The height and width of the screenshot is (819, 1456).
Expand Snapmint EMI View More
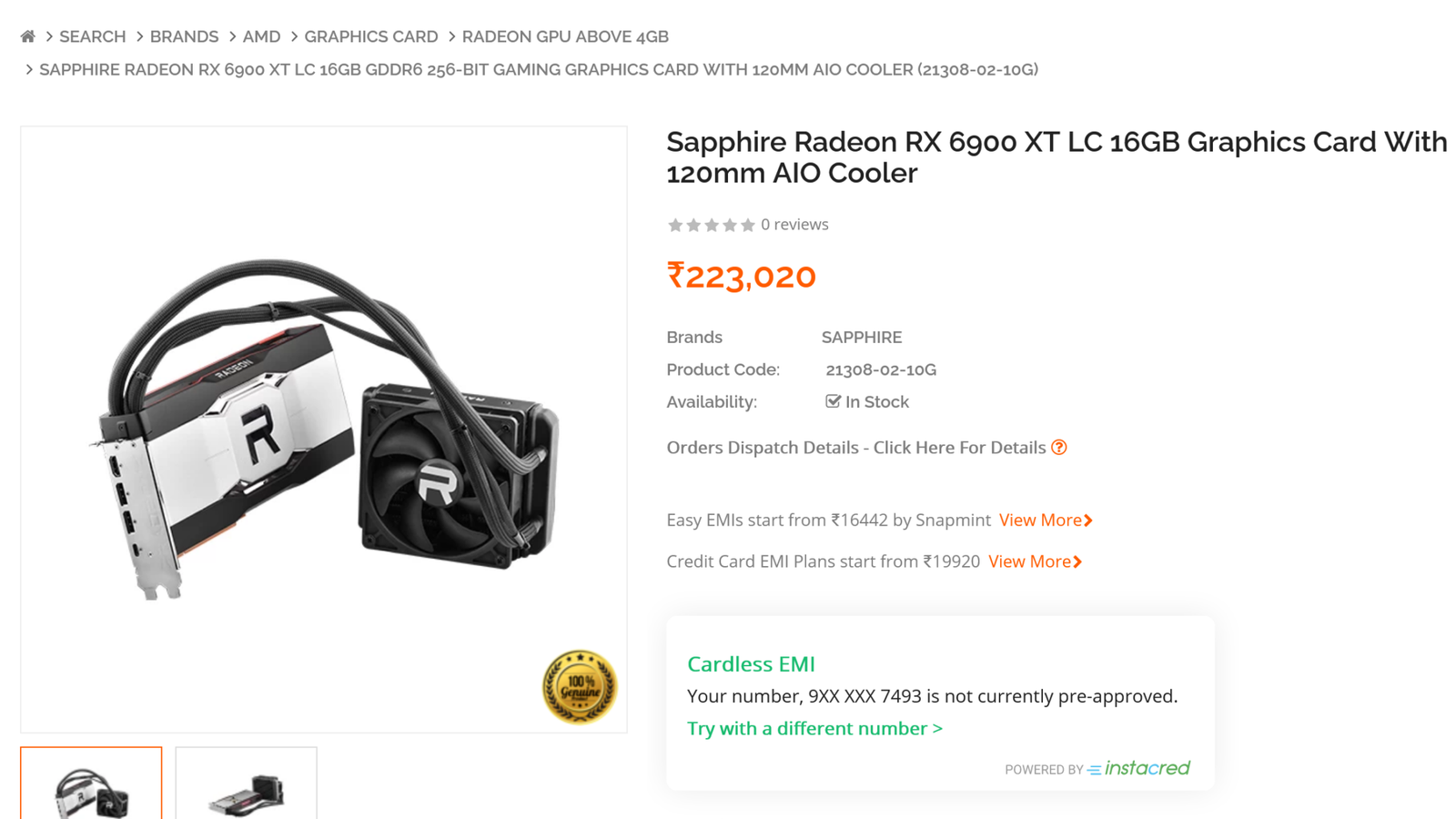(x=1046, y=521)
